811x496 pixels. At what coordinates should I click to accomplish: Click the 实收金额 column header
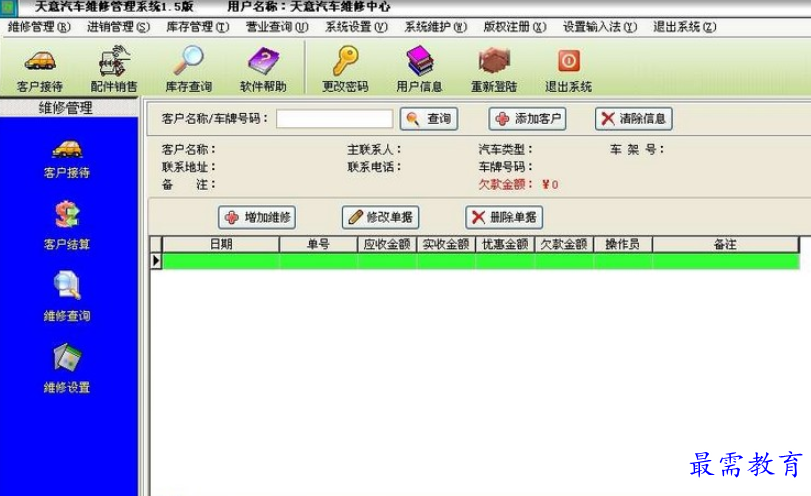[x=446, y=245]
